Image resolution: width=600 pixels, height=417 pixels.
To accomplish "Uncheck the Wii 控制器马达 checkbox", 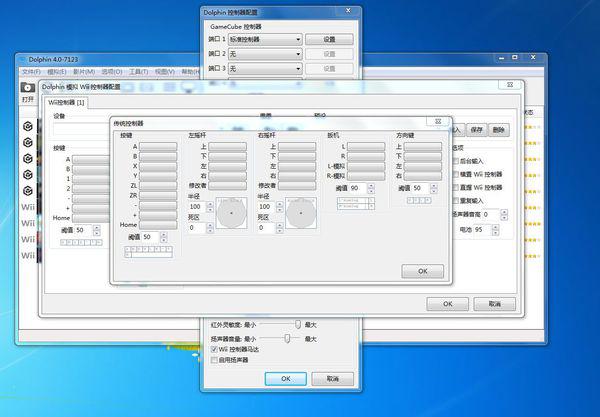I will point(214,349).
